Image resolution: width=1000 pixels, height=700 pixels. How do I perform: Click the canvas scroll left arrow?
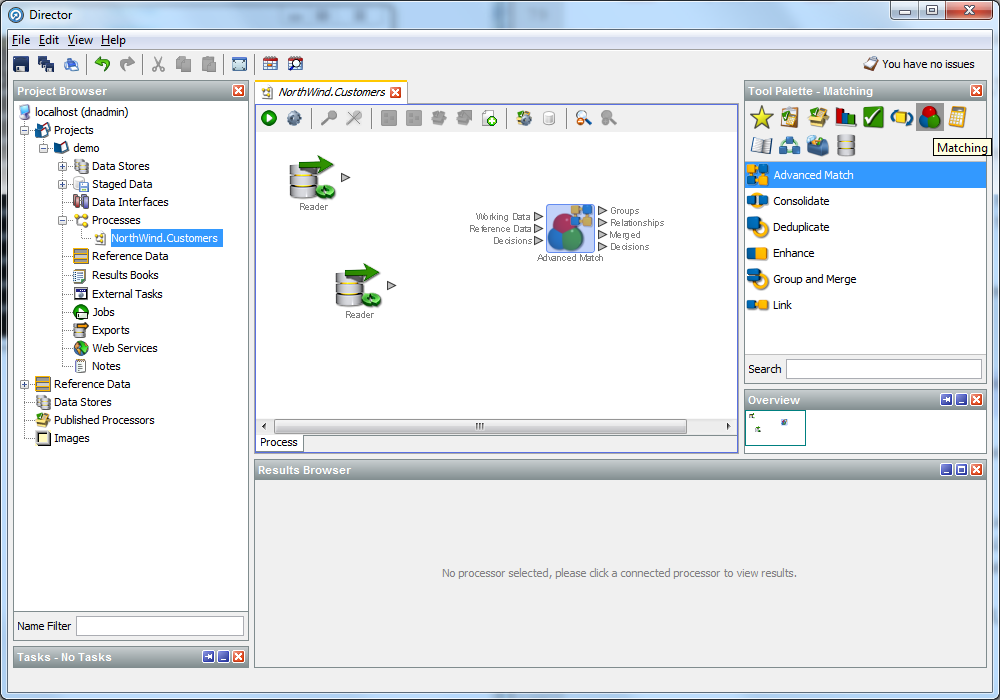coord(265,426)
